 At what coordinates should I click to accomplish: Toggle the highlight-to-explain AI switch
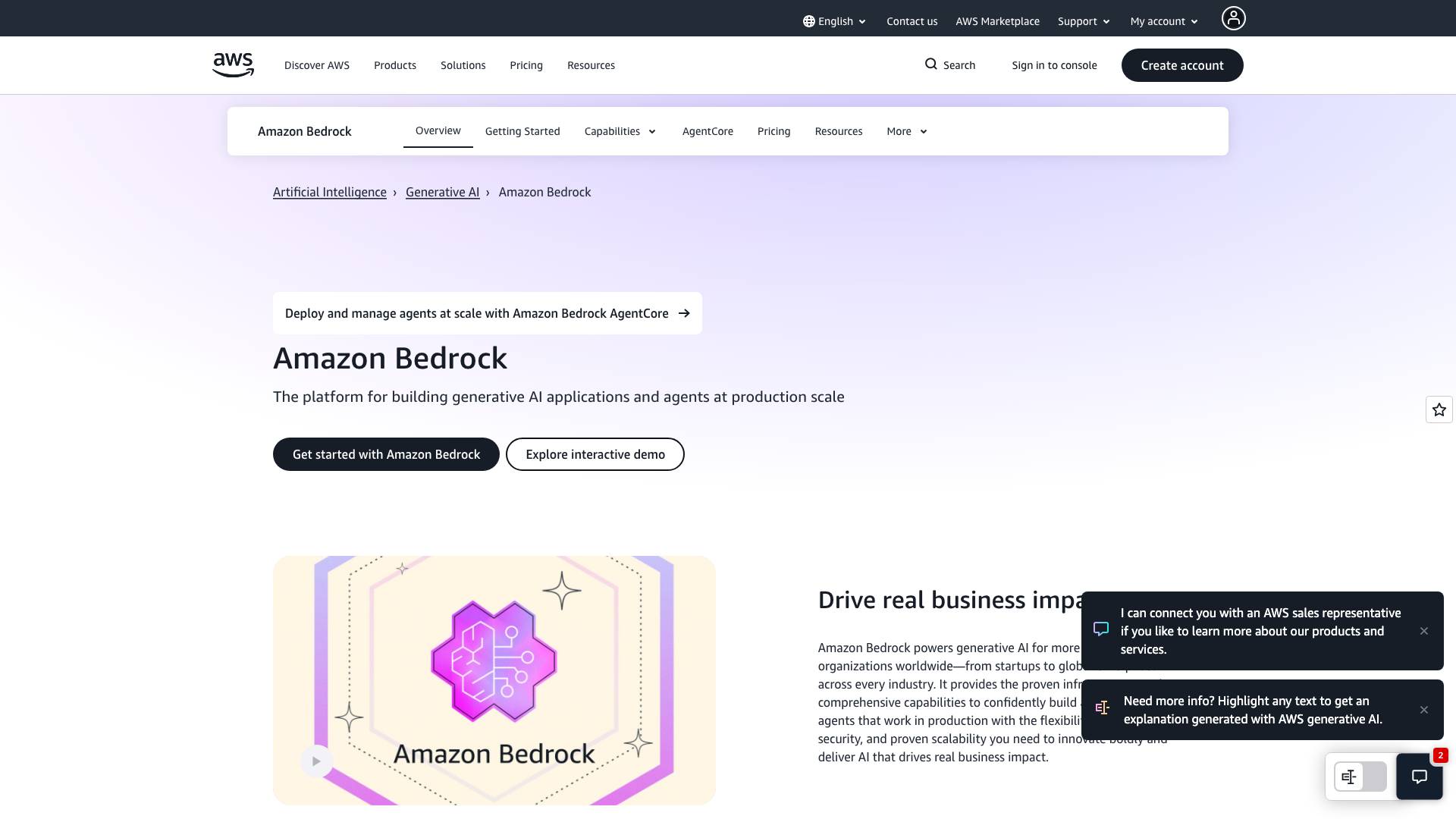point(1360,777)
